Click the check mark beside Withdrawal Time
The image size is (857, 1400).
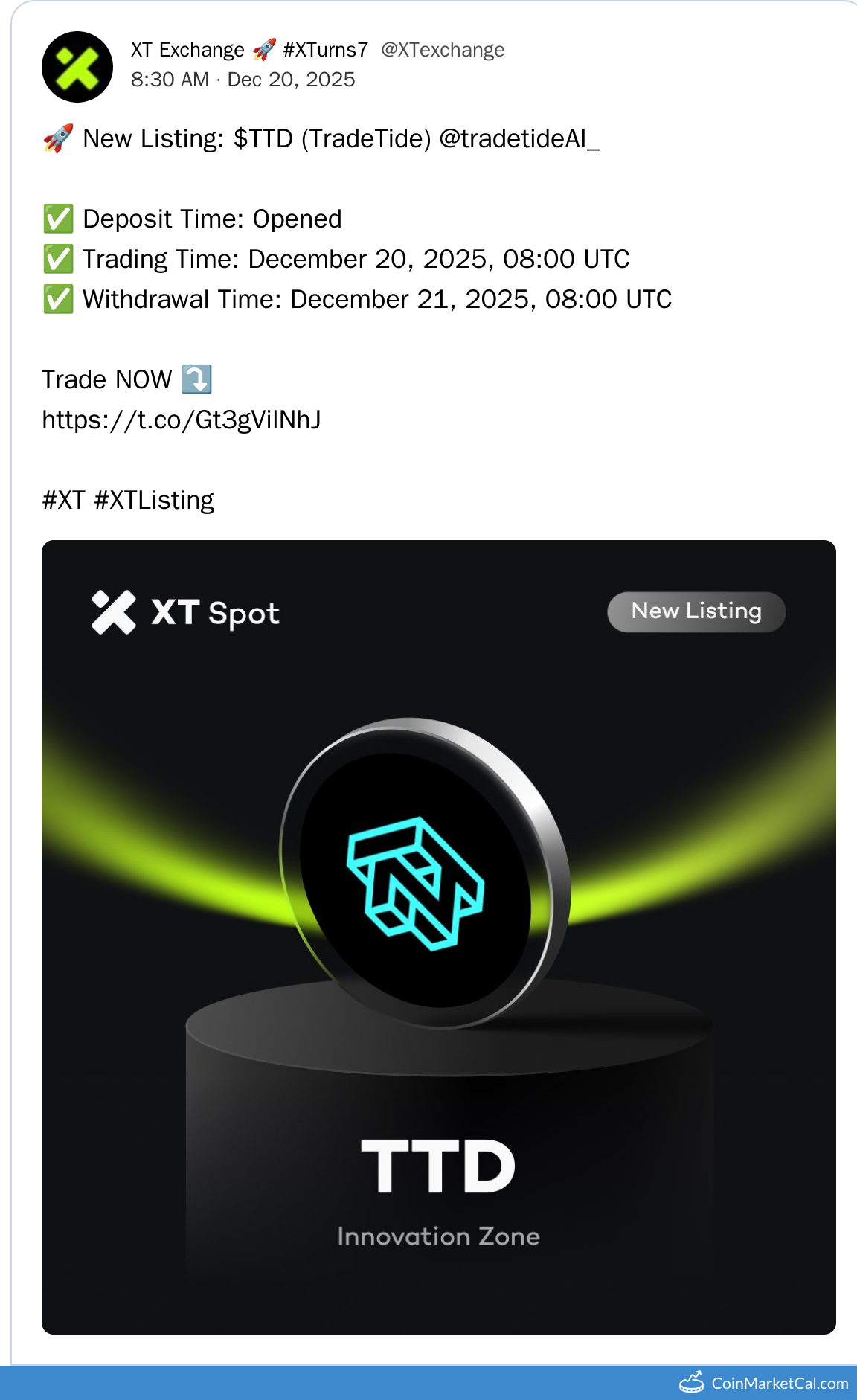click(x=58, y=300)
